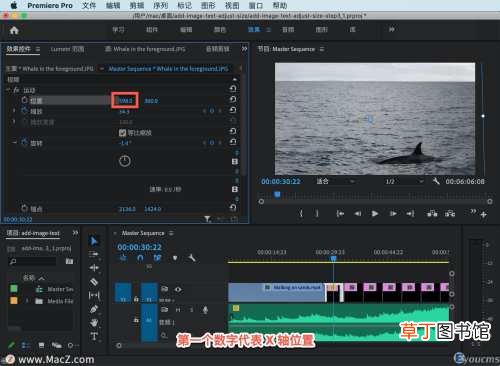Step forward one frame in Program monitor
This screenshot has width=500, height=366.
tap(393, 214)
